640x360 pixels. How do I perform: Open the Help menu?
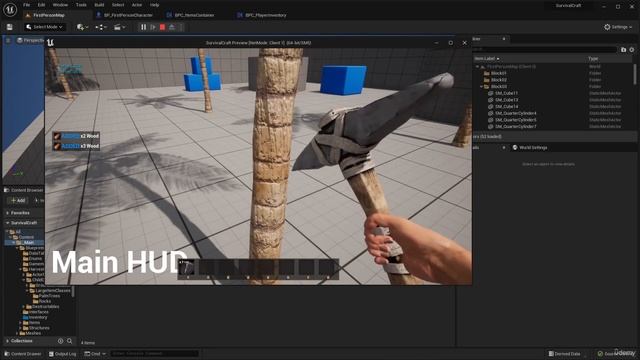[154, 5]
